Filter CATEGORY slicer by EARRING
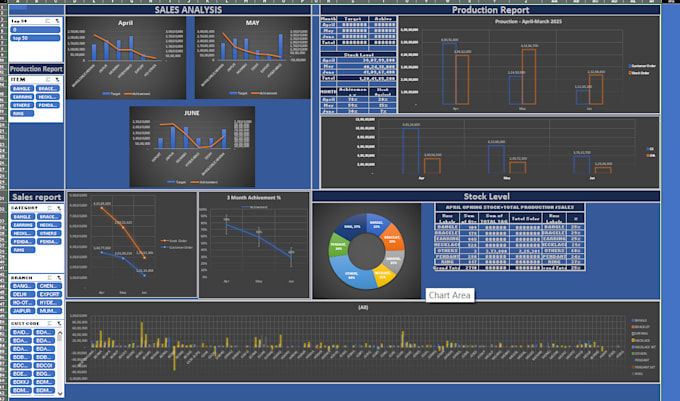This screenshot has height=401, width=680. click(x=22, y=225)
